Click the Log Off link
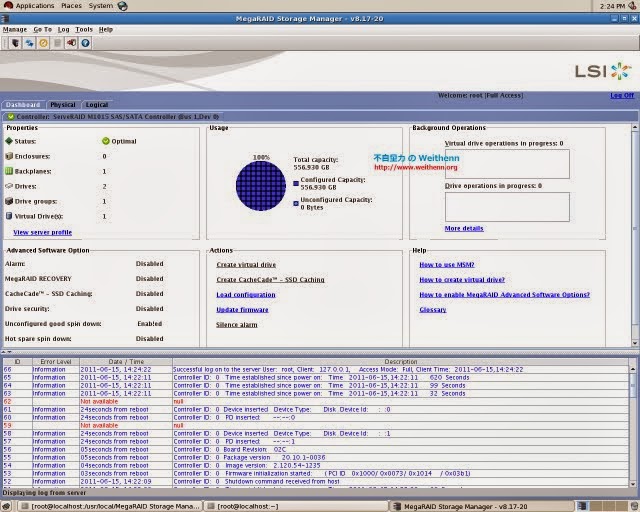 (x=622, y=96)
